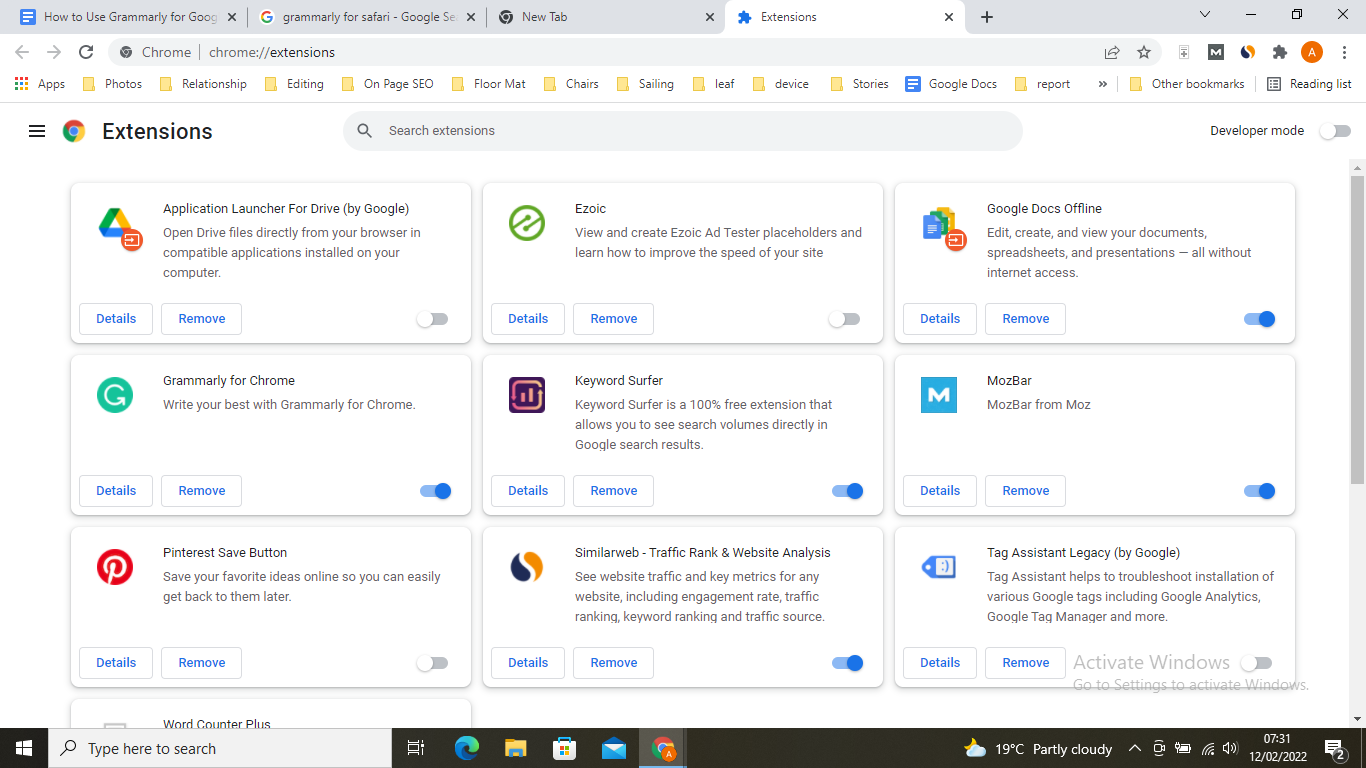The width and height of the screenshot is (1366, 768).
Task: Click the search magnifier icon in extensions search
Action: tap(365, 131)
